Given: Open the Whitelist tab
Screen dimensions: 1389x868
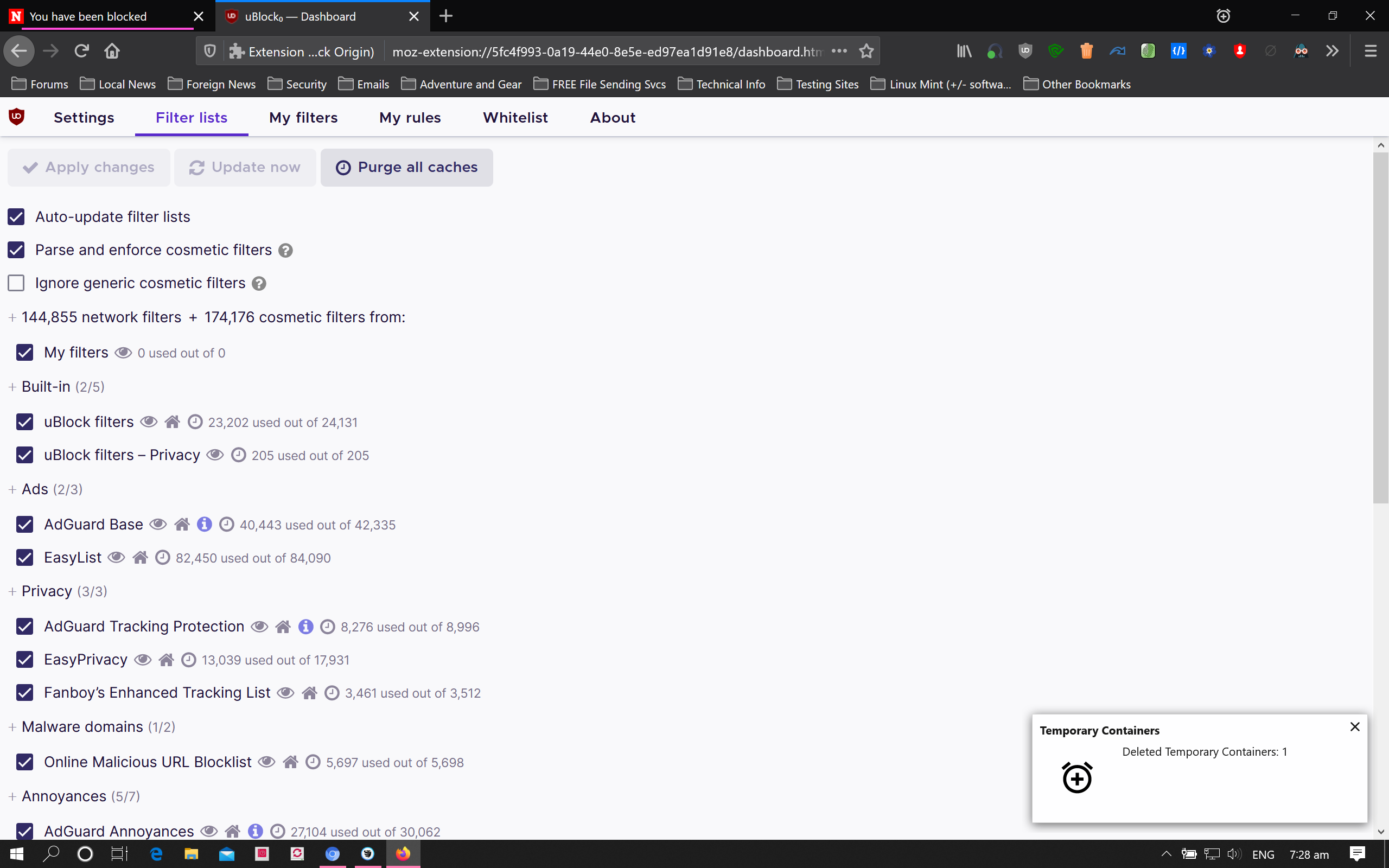Looking at the screenshot, I should [x=515, y=118].
